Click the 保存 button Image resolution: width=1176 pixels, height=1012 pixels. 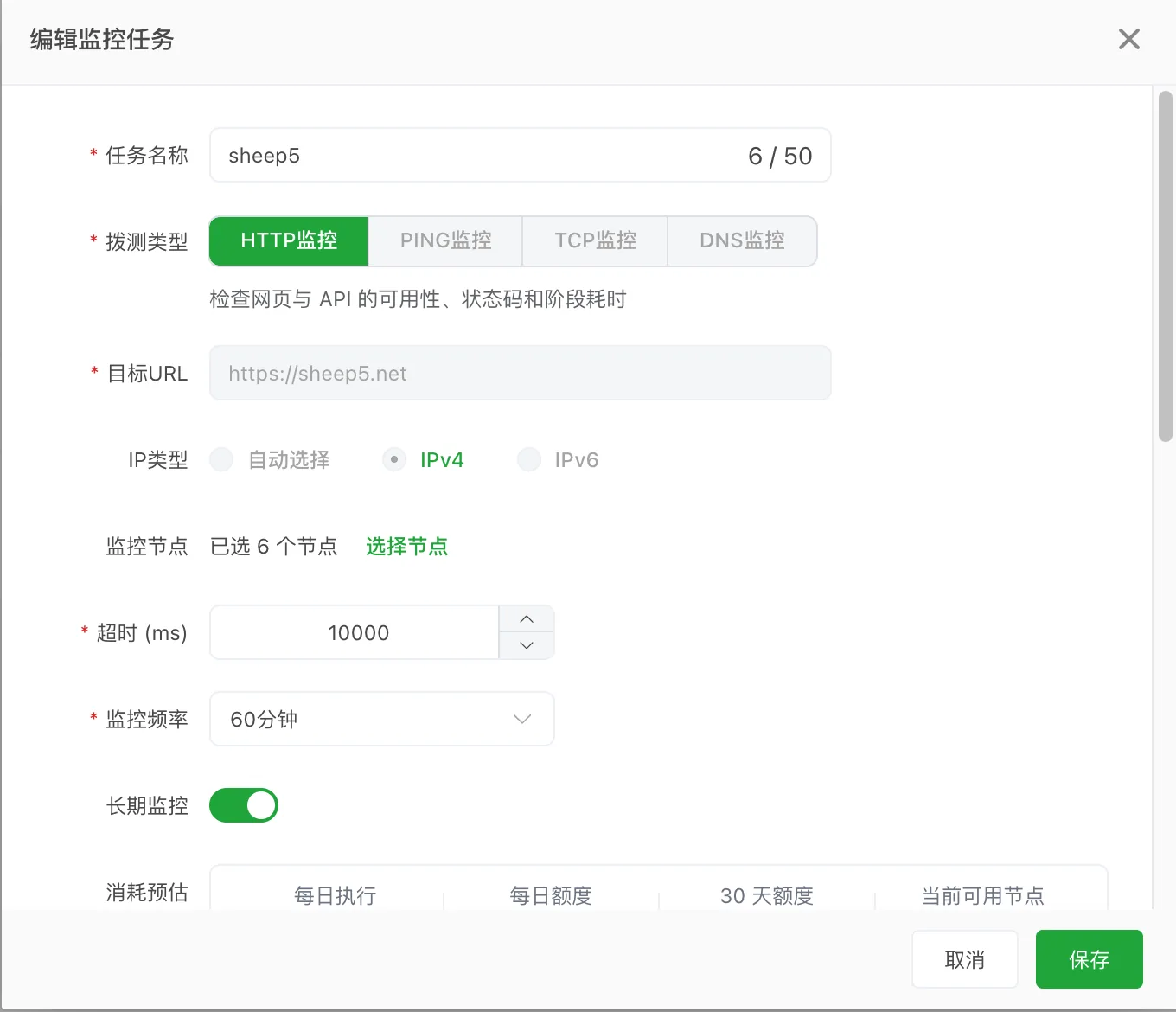[x=1090, y=959]
